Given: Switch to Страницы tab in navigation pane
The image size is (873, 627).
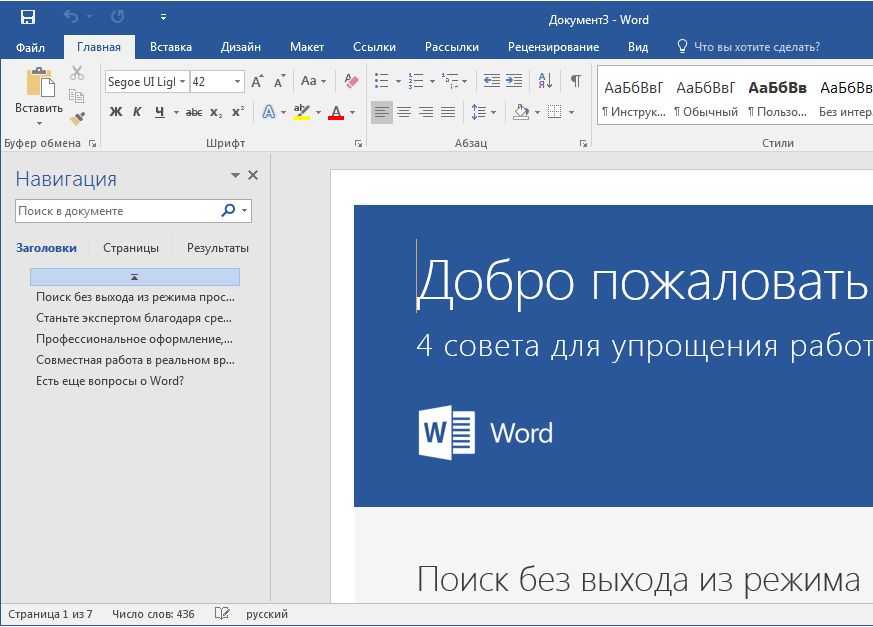Looking at the screenshot, I should [130, 248].
